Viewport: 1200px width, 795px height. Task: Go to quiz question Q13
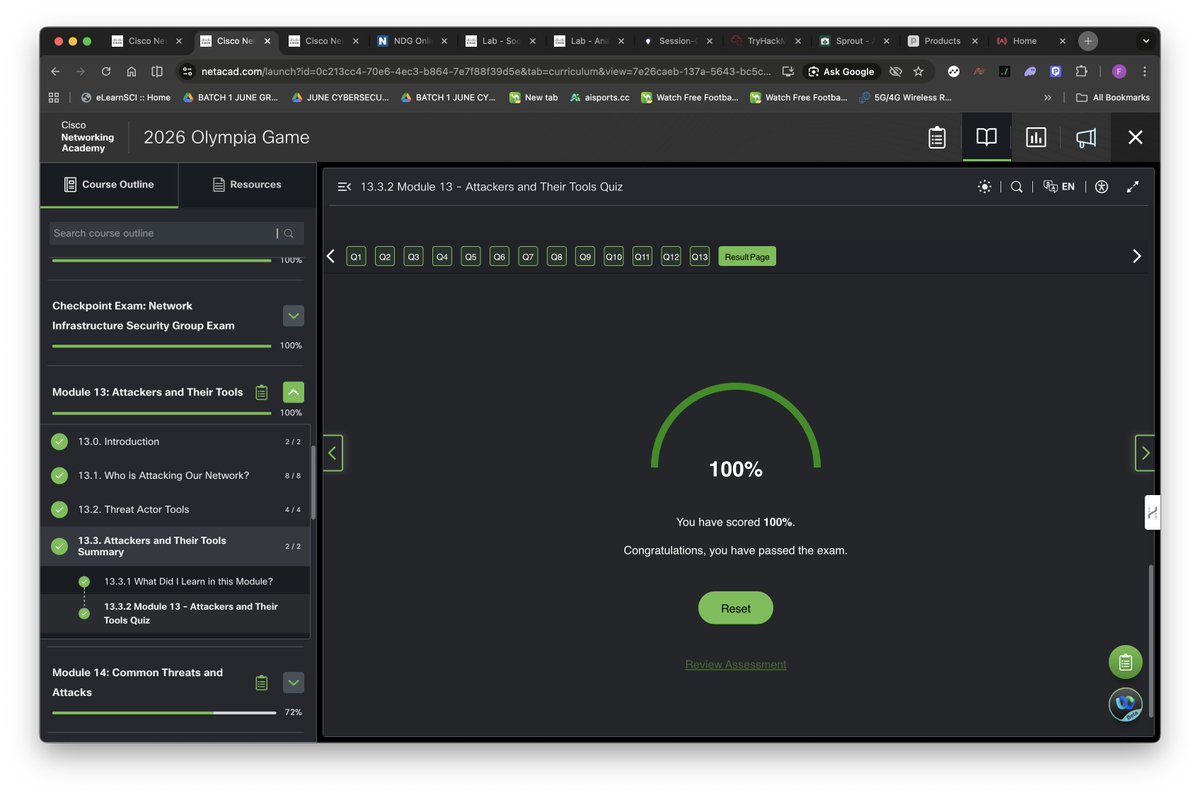click(x=700, y=257)
